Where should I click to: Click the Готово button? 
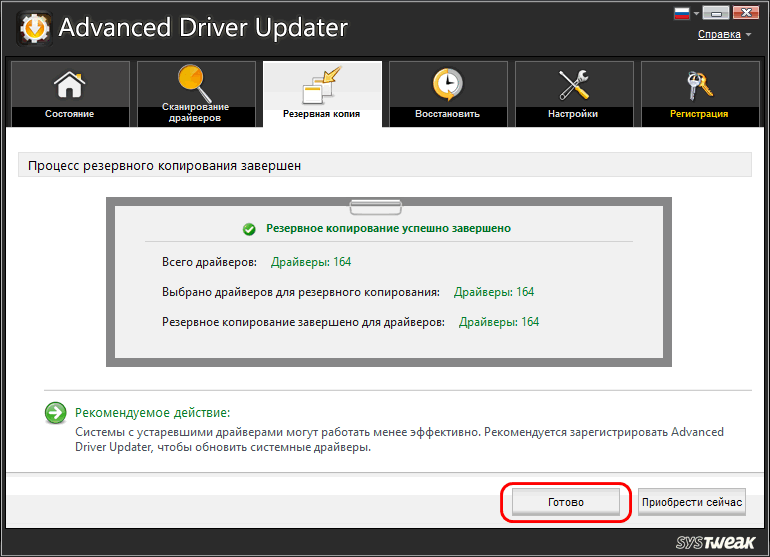[566, 502]
